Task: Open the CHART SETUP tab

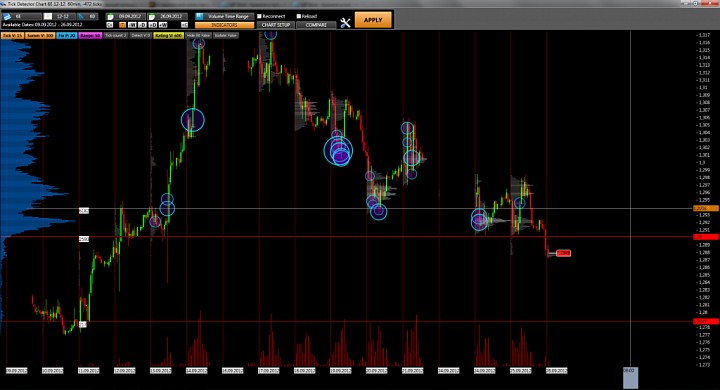Action: point(276,25)
